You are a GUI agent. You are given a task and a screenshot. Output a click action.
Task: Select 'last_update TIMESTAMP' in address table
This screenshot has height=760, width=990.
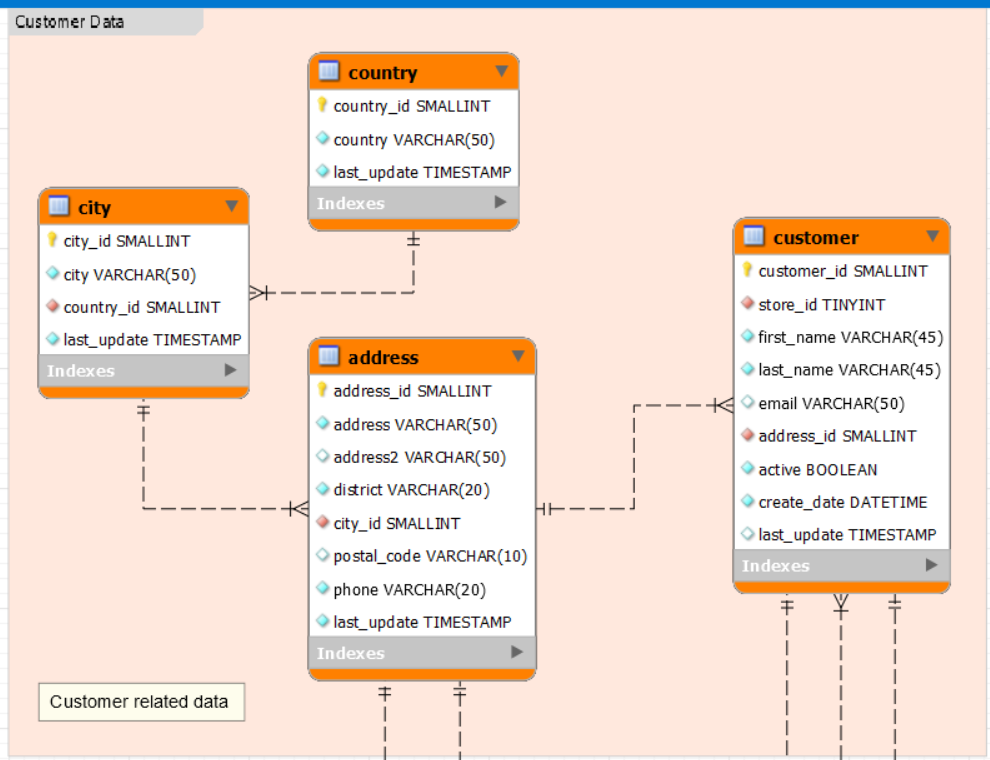click(x=422, y=622)
